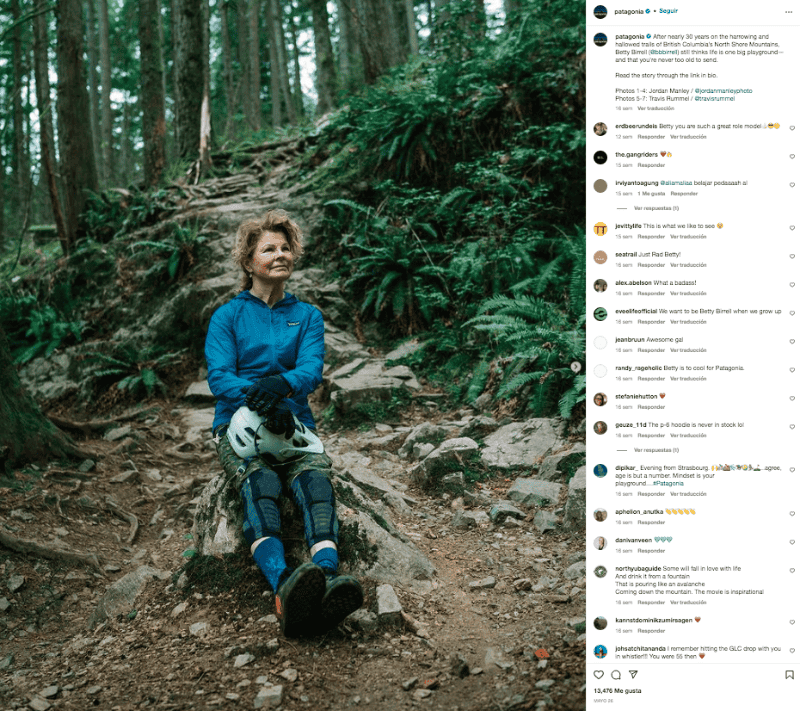800x711 pixels.
Task: Share the post via paper plane icon
Action: (x=631, y=675)
